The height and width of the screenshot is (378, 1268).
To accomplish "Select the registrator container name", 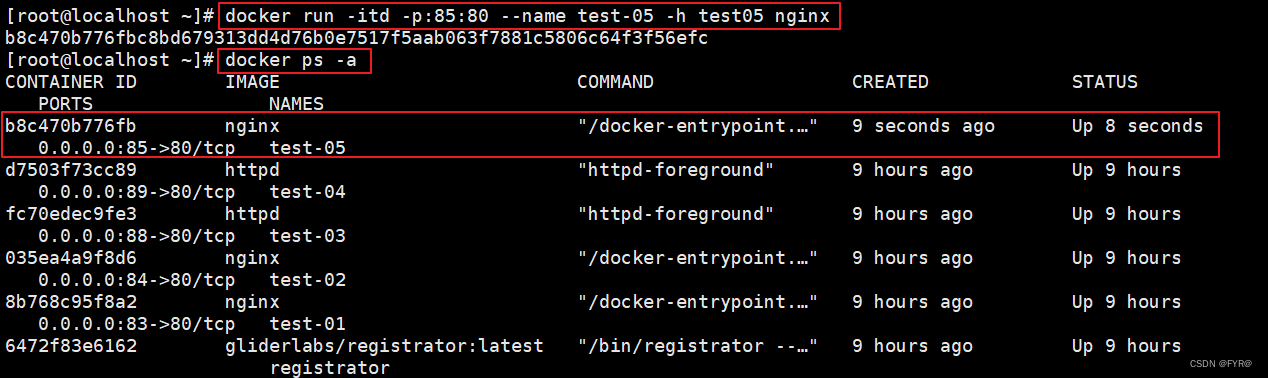I will pos(329,368).
